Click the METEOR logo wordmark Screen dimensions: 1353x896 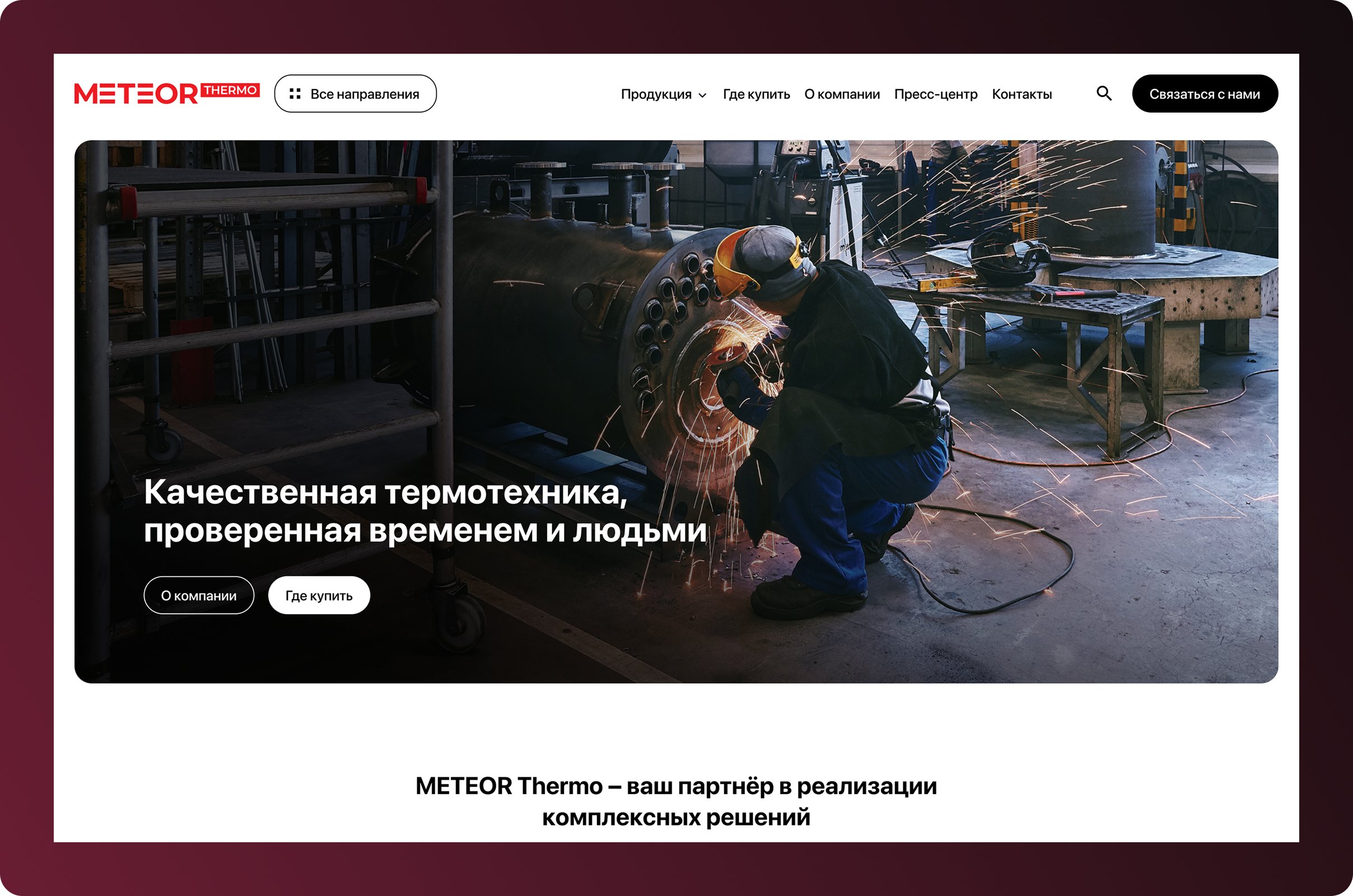[x=136, y=94]
